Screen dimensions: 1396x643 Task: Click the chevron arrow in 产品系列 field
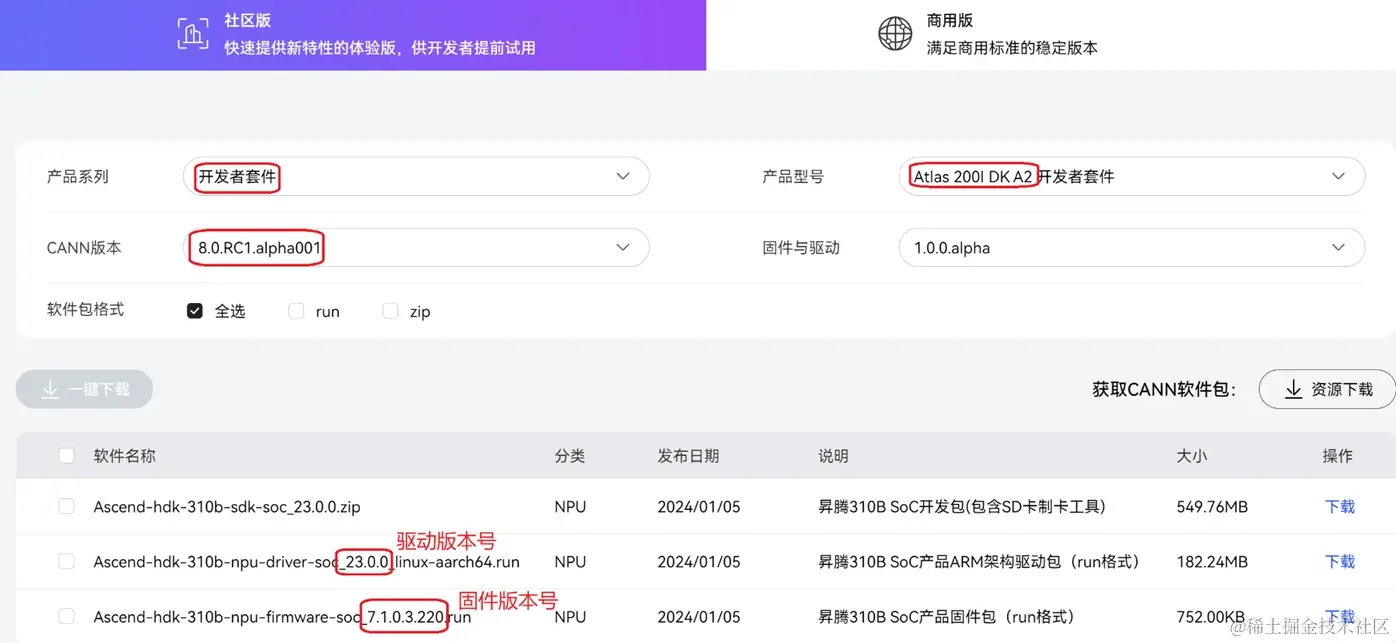coord(623,176)
